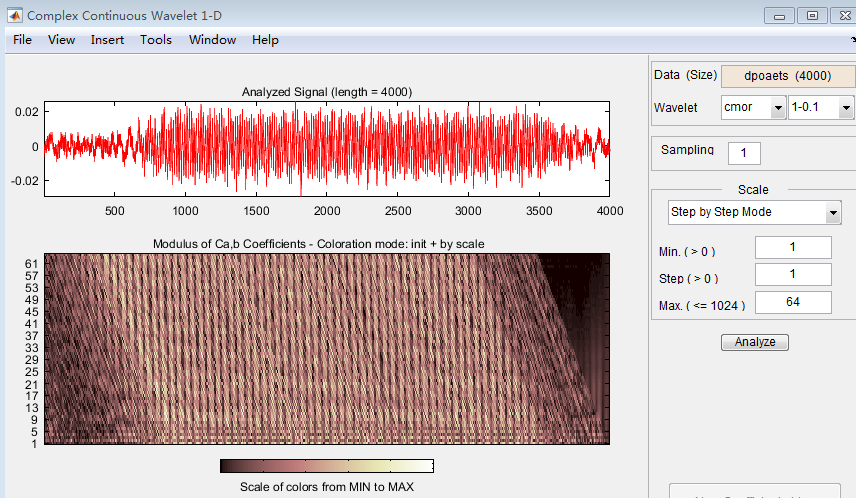Viewport: 856px width, 498px height.
Task: Open the Step by Step Mode dropdown
Action: (x=754, y=212)
